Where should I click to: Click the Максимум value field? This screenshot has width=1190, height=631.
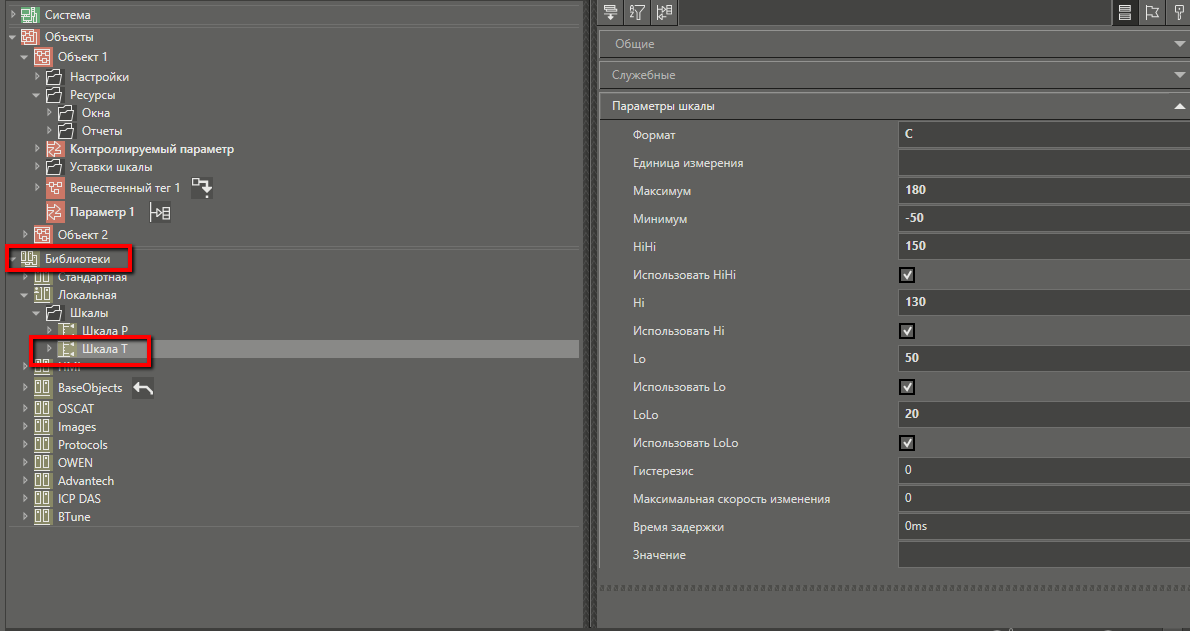(x=1040, y=191)
